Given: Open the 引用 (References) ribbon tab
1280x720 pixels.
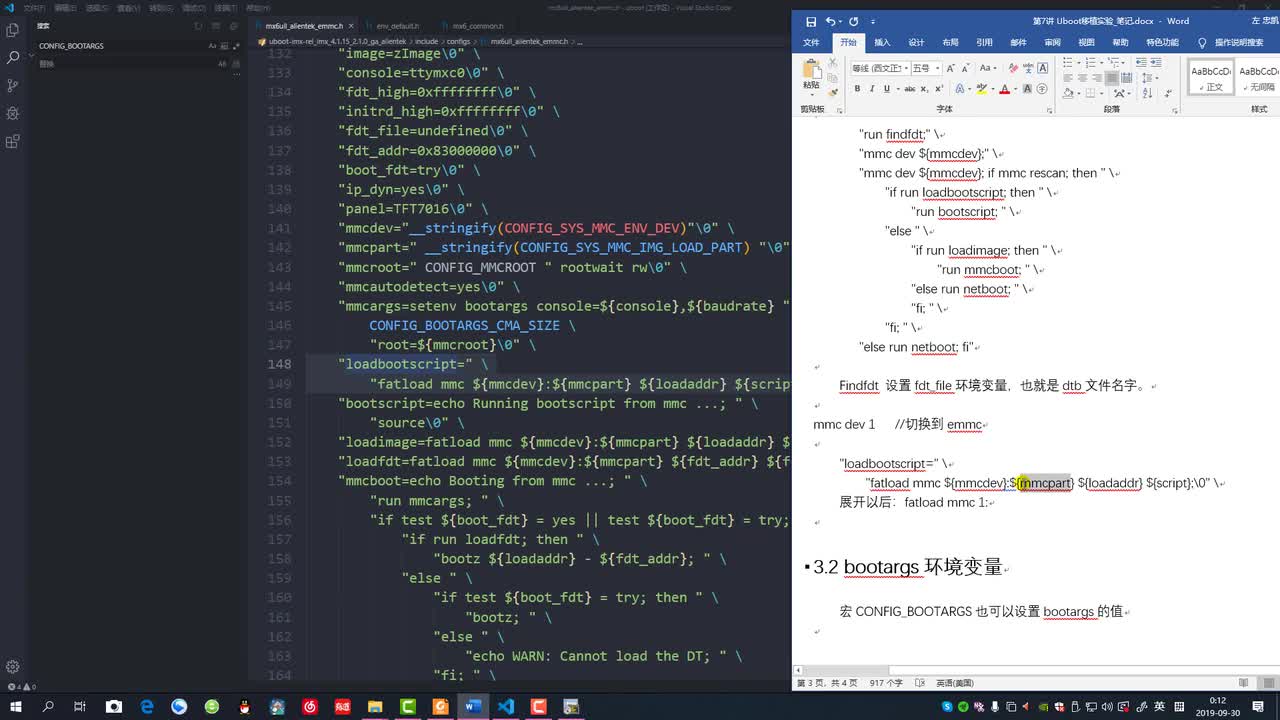Looking at the screenshot, I should tap(984, 43).
